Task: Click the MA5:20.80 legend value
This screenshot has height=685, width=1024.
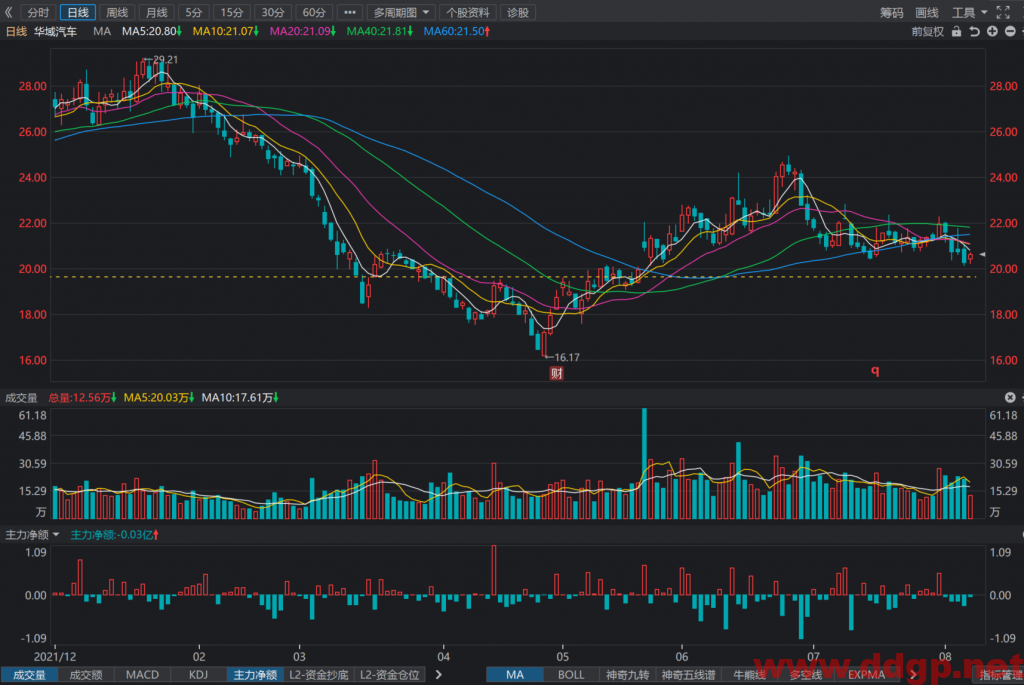Action: point(152,31)
